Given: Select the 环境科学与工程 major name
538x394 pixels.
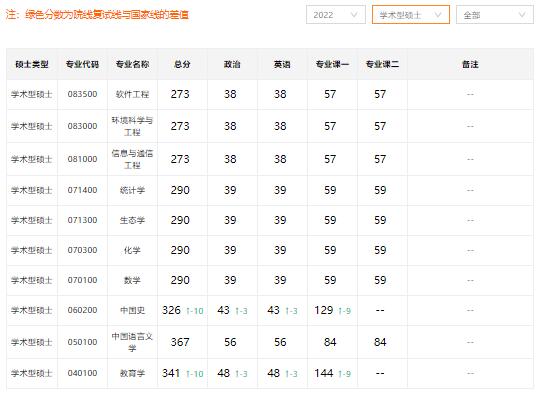Looking at the screenshot, I should pyautogui.click(x=132, y=126).
